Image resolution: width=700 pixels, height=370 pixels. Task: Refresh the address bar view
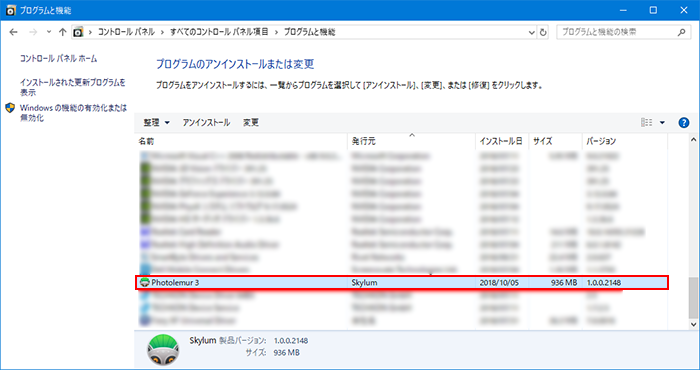click(543, 32)
